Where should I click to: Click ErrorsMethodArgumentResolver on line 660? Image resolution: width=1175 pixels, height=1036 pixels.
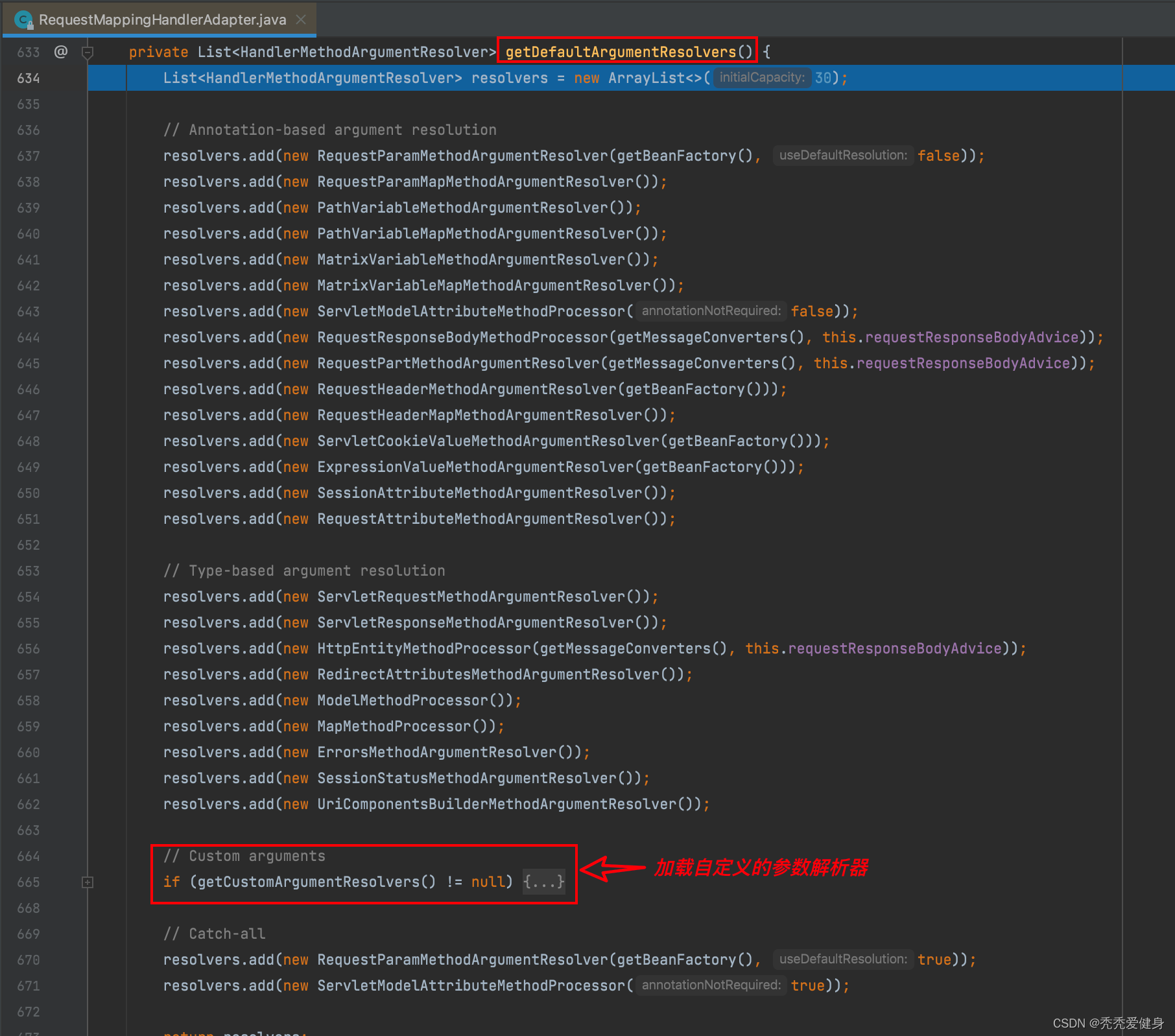click(436, 752)
